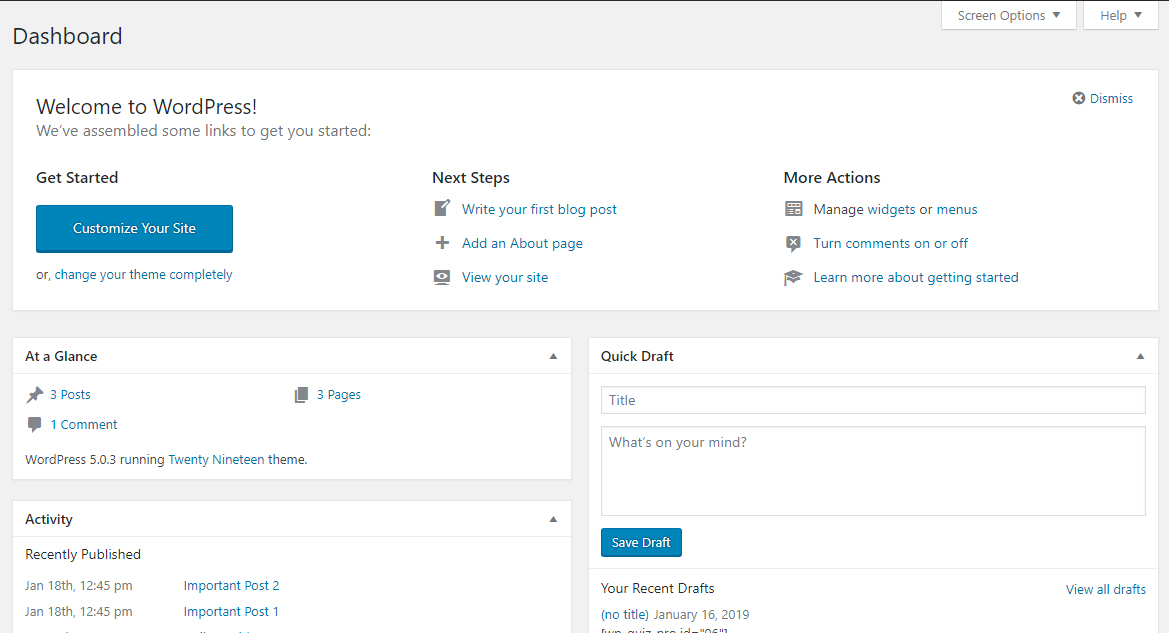Click the comments-off icon beside Turn comments on or off
The image size is (1169, 633).
pos(794,243)
